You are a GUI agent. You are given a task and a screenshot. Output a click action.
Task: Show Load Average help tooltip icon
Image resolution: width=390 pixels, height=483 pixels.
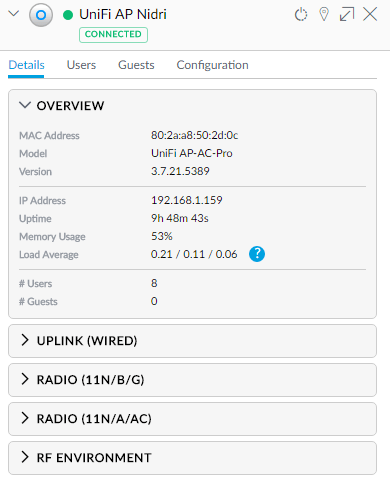click(257, 254)
